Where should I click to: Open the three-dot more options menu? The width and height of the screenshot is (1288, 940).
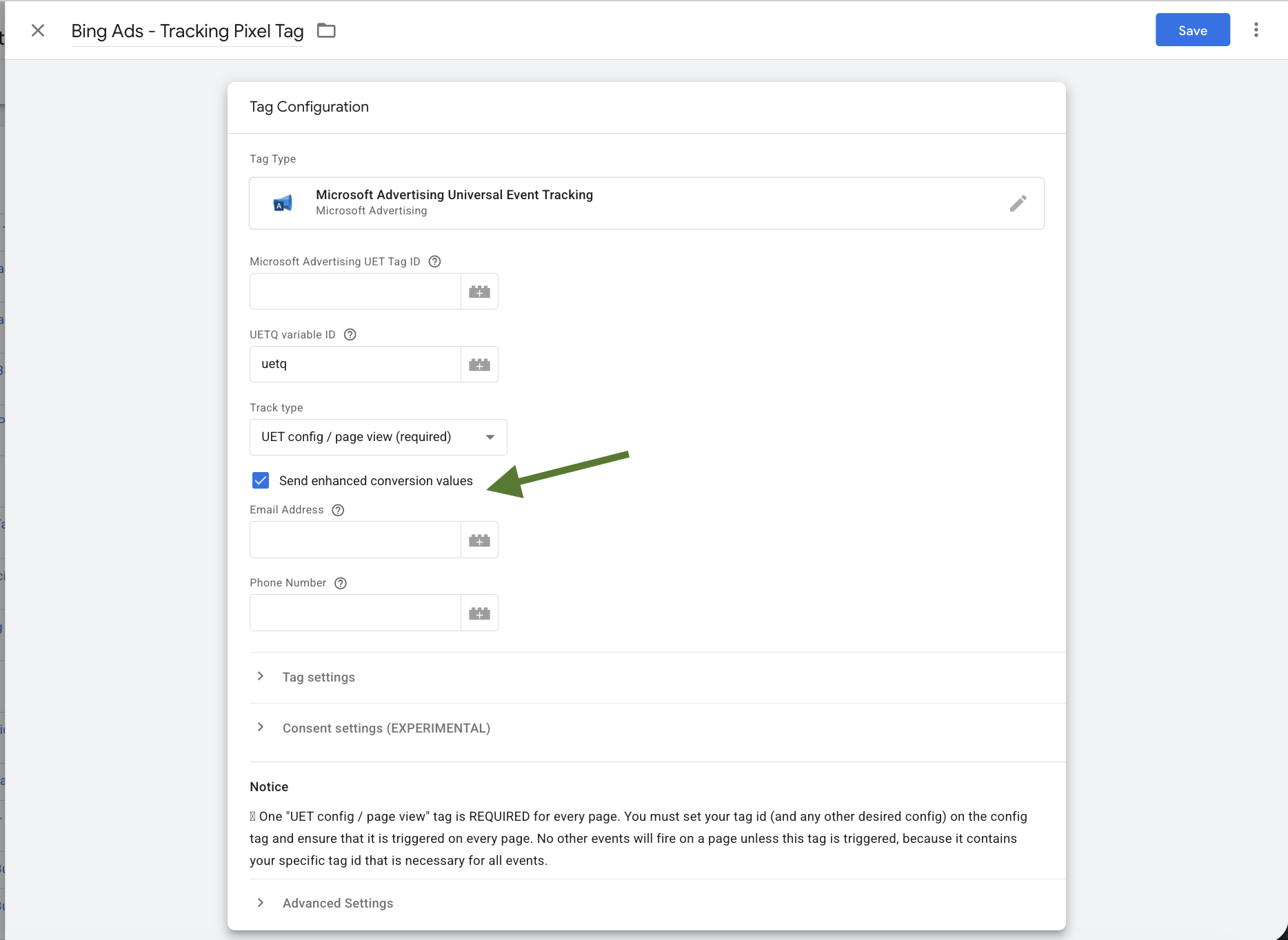[1256, 30]
